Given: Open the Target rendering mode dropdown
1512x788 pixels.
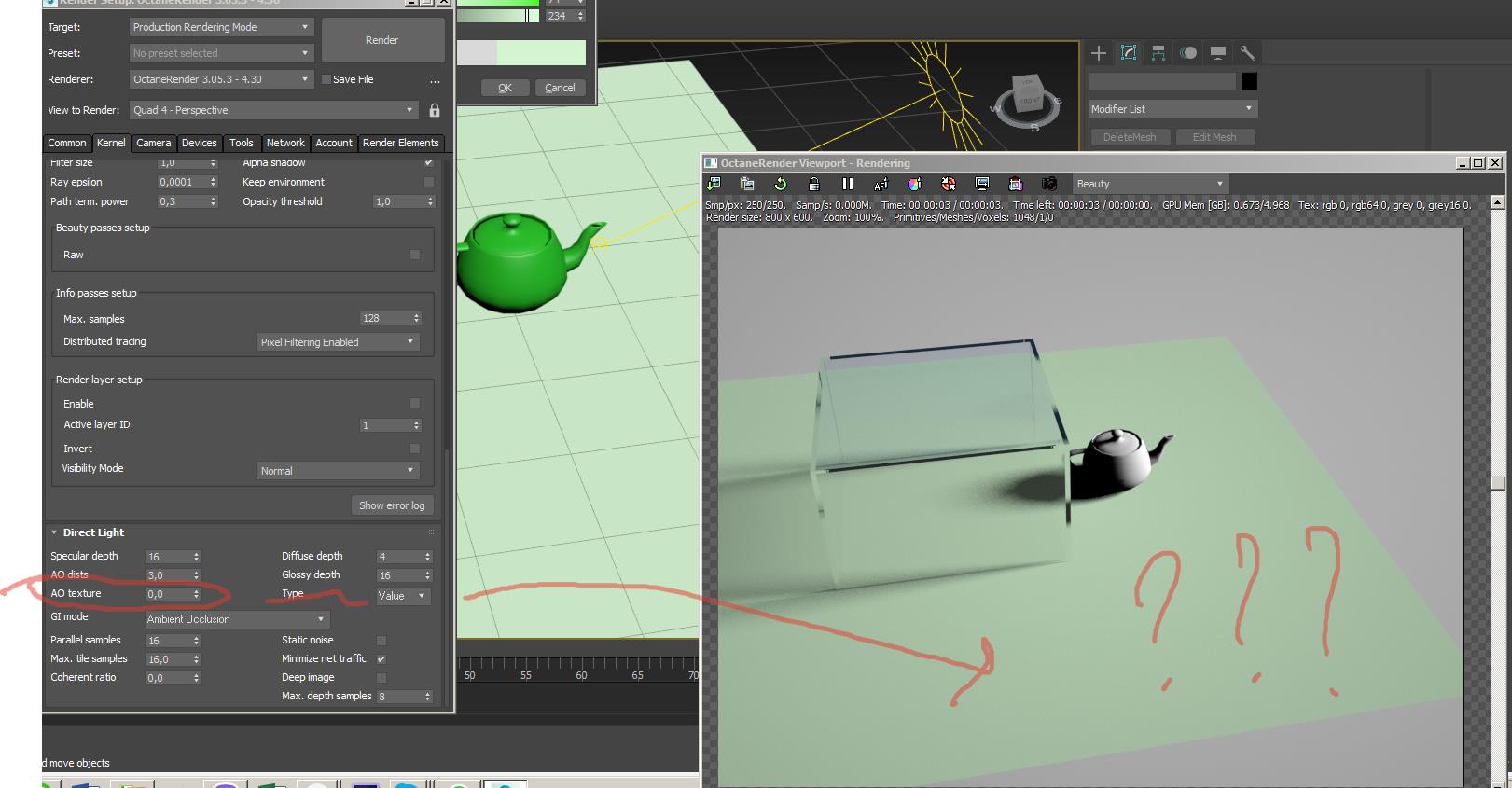Looking at the screenshot, I should [220, 27].
